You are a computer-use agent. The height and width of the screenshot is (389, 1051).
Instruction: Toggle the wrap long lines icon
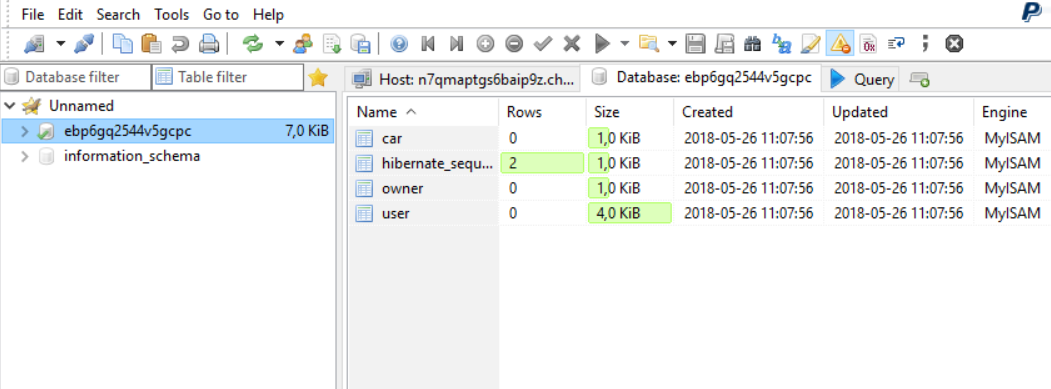pos(896,44)
